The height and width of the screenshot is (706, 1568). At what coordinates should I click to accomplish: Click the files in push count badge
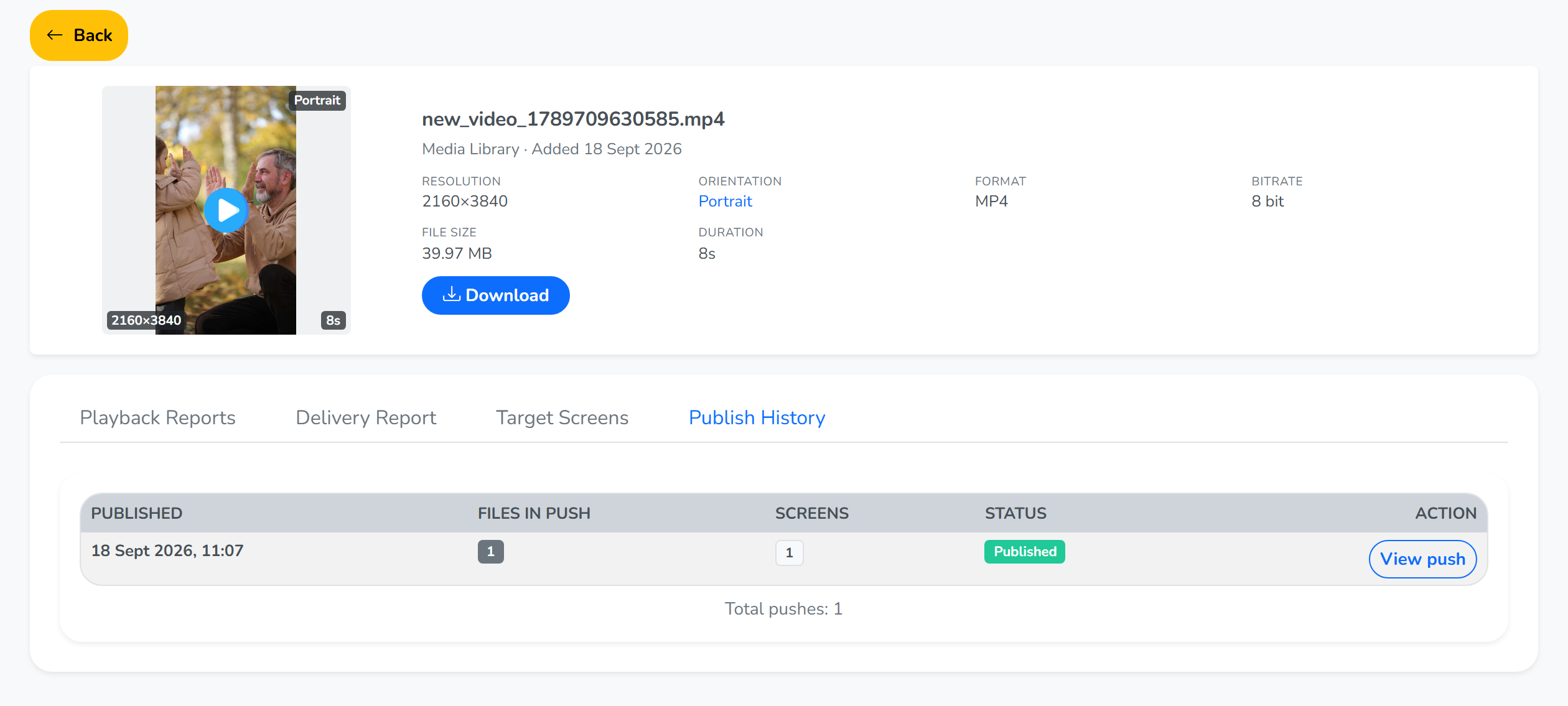point(491,552)
